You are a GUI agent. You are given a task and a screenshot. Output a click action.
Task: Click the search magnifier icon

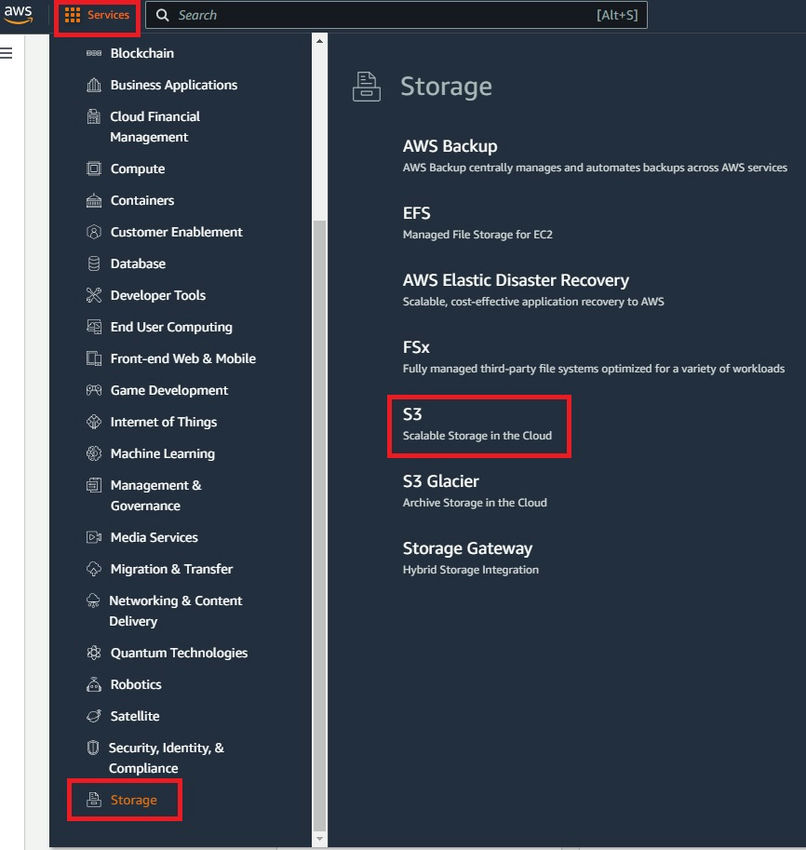tap(162, 15)
